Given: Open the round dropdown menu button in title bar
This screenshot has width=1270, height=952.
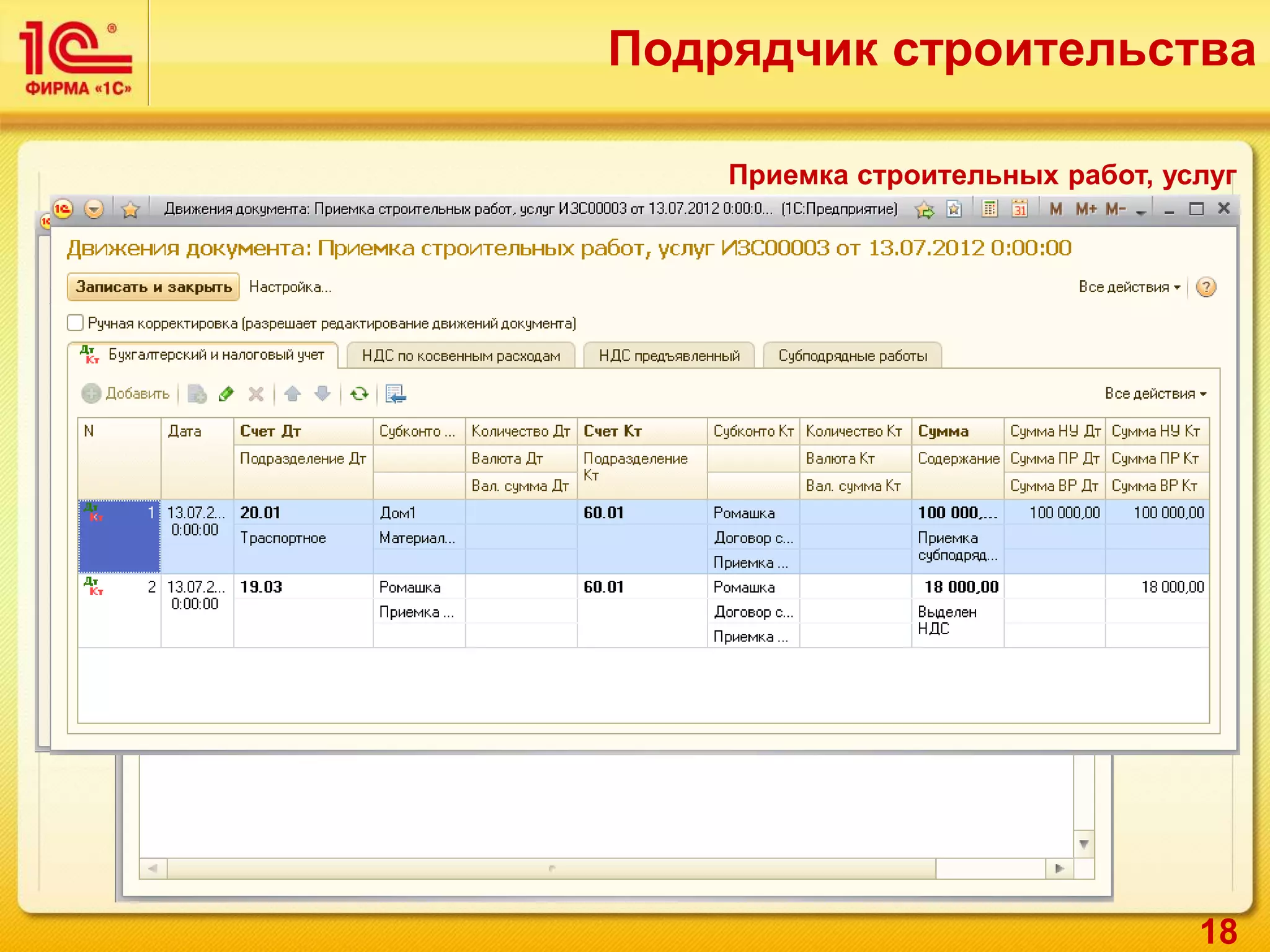Looking at the screenshot, I should pyautogui.click(x=94, y=209).
